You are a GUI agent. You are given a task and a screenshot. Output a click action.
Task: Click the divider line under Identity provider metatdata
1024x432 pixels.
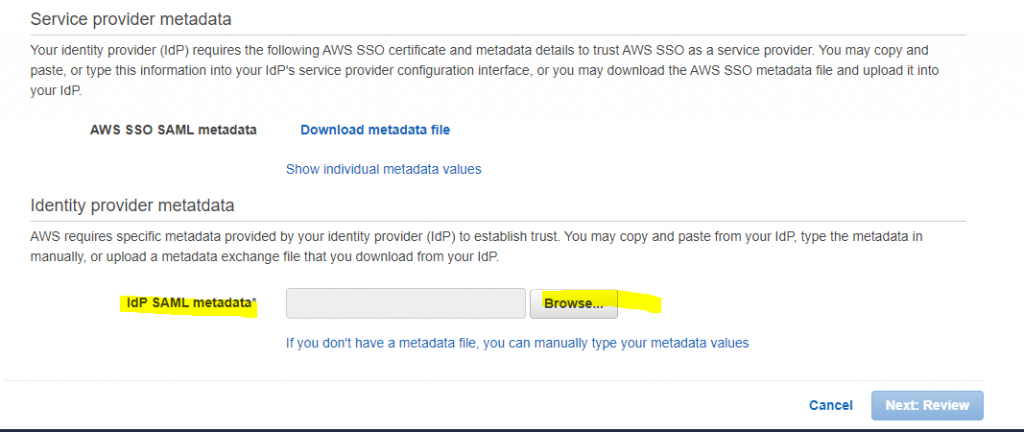coord(498,221)
